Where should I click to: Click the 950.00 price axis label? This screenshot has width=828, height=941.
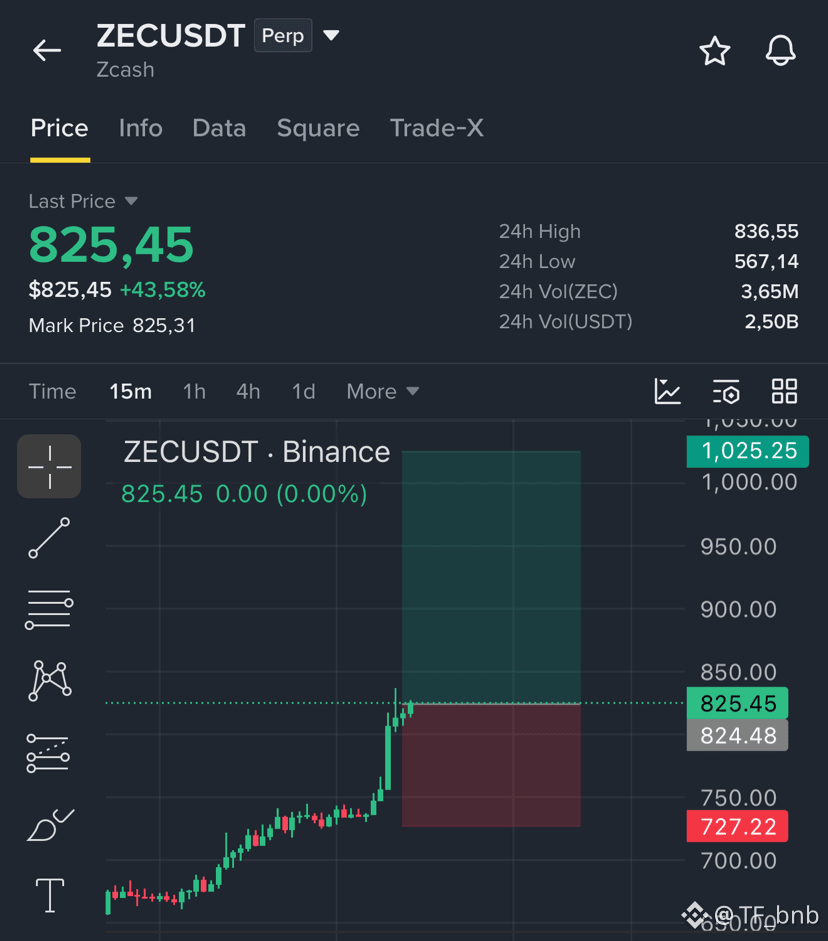pos(739,547)
